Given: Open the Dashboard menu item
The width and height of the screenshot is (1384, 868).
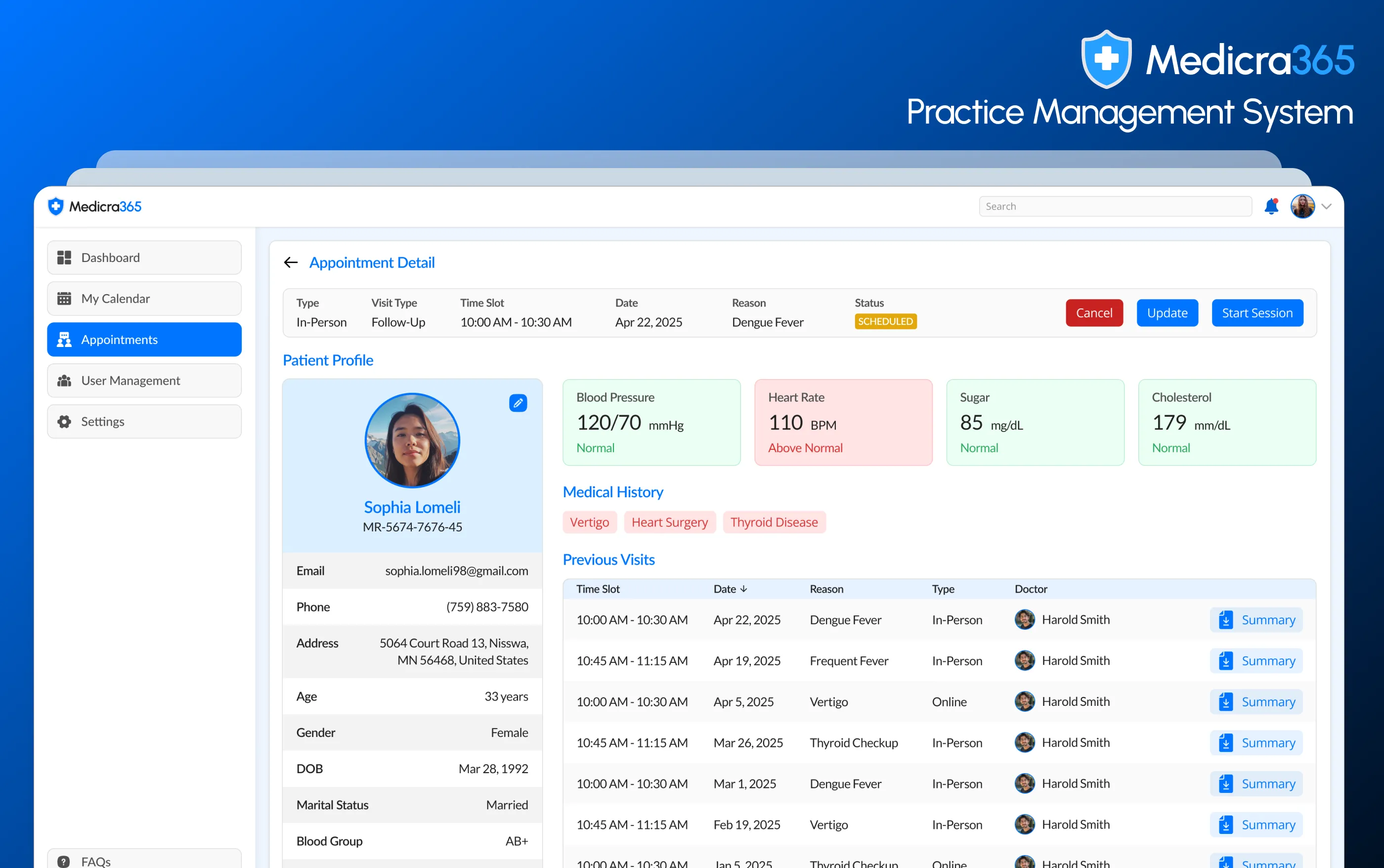Looking at the screenshot, I should 144,257.
